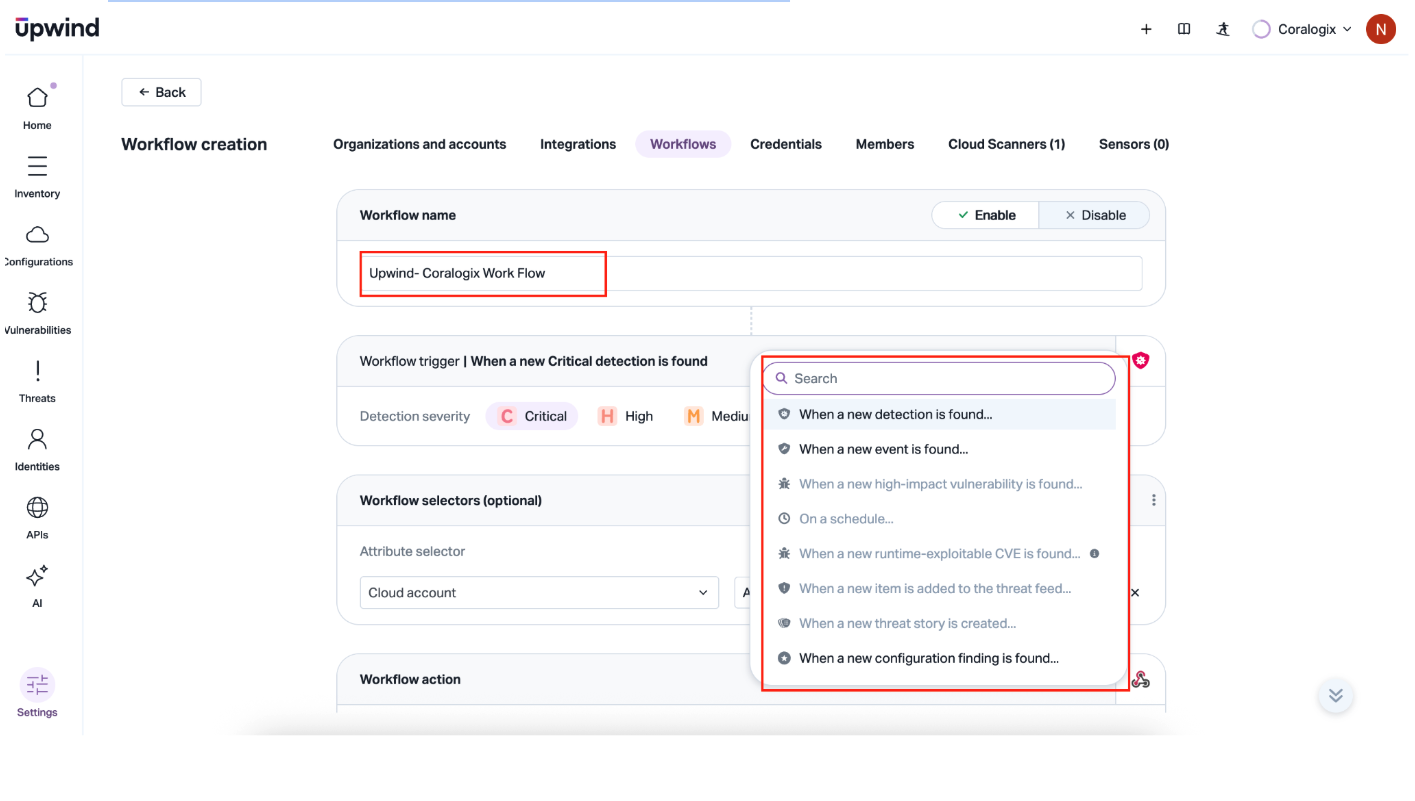Open the Credentials tab

pyautogui.click(x=786, y=144)
